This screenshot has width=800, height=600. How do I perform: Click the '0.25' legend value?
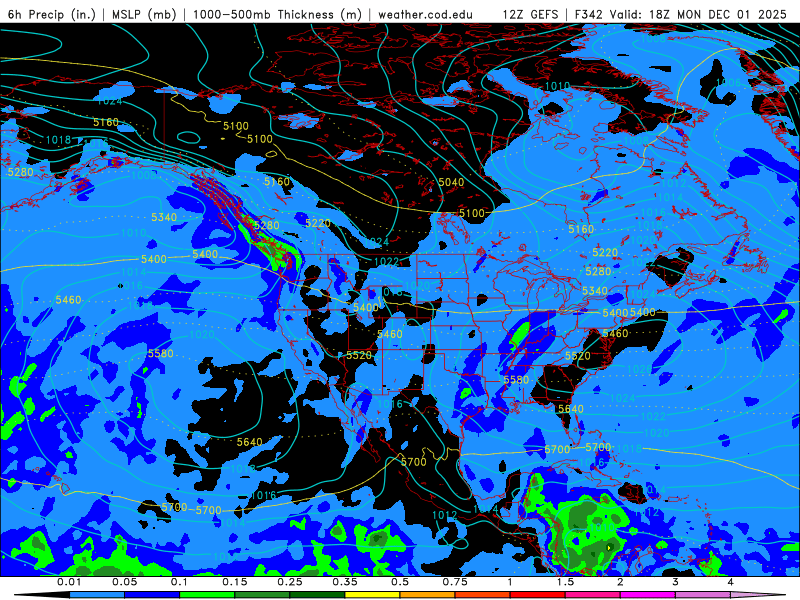(x=290, y=582)
